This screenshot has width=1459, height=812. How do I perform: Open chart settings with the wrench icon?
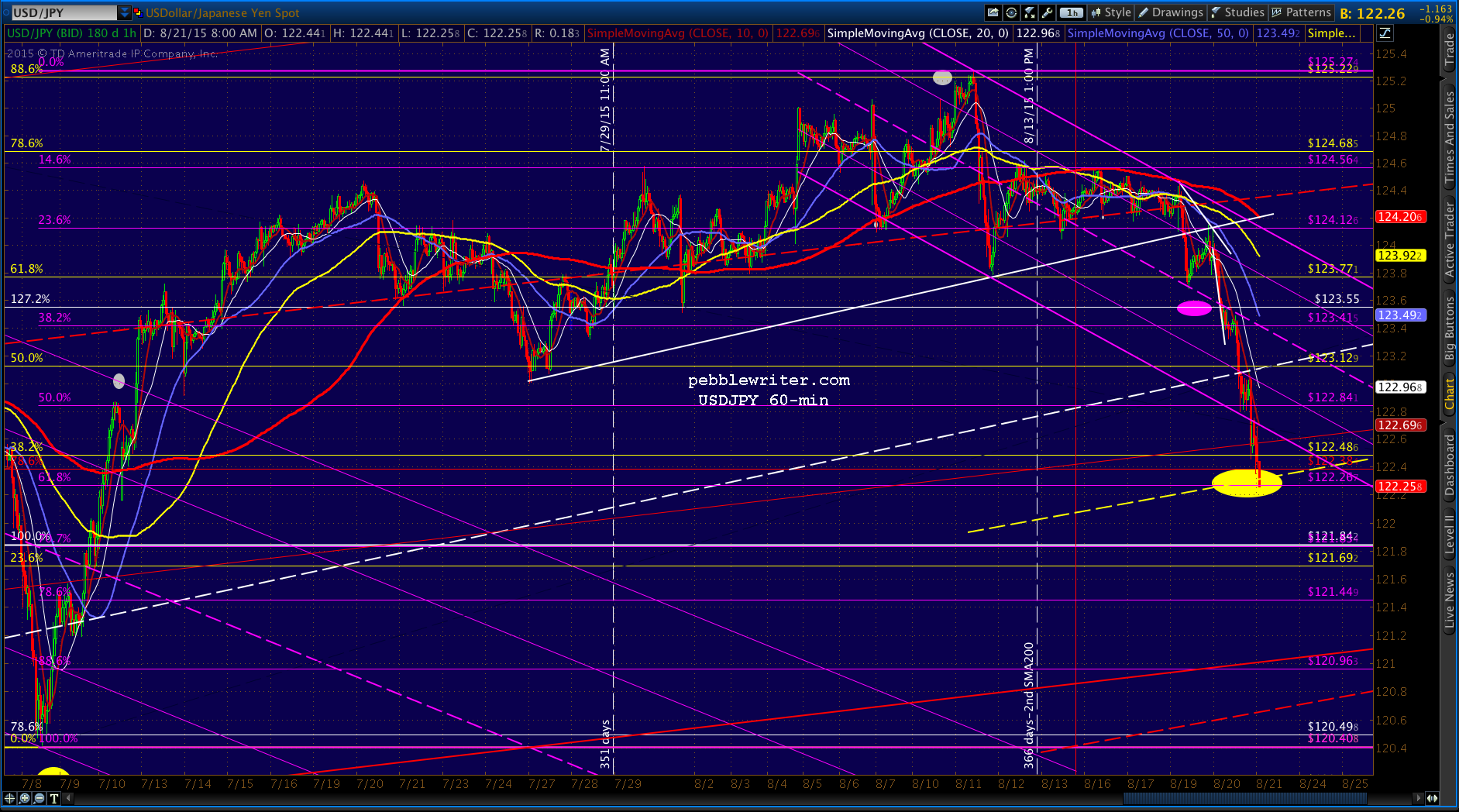[1048, 12]
